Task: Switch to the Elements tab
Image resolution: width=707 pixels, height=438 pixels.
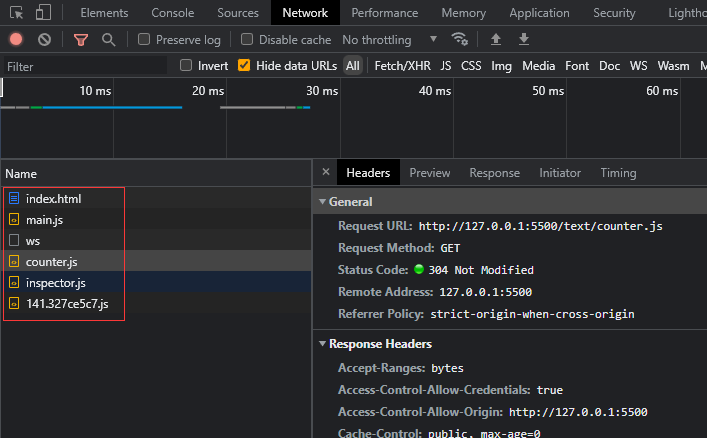Action: [x=104, y=13]
